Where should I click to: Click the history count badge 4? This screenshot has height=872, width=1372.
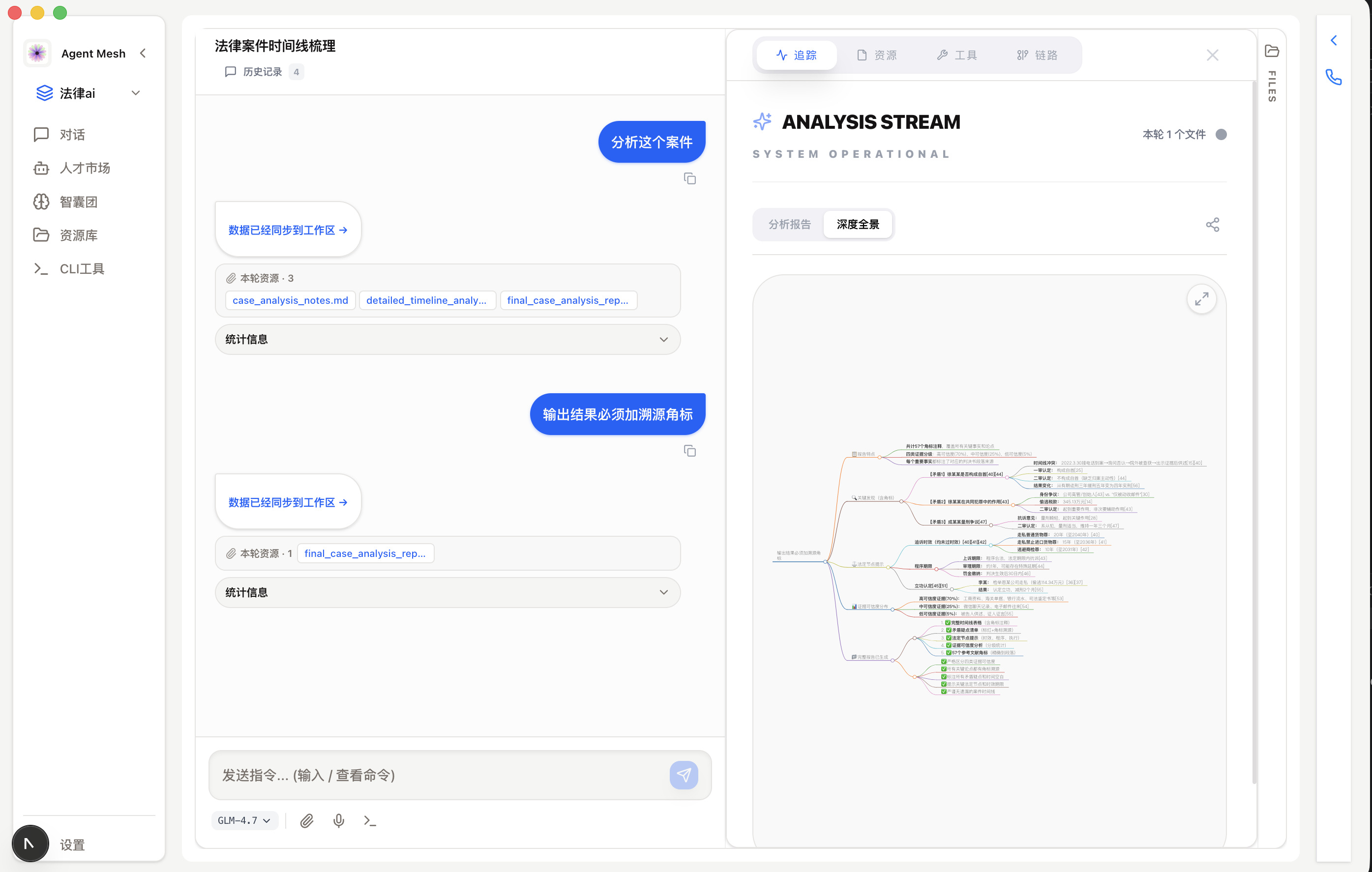click(296, 72)
